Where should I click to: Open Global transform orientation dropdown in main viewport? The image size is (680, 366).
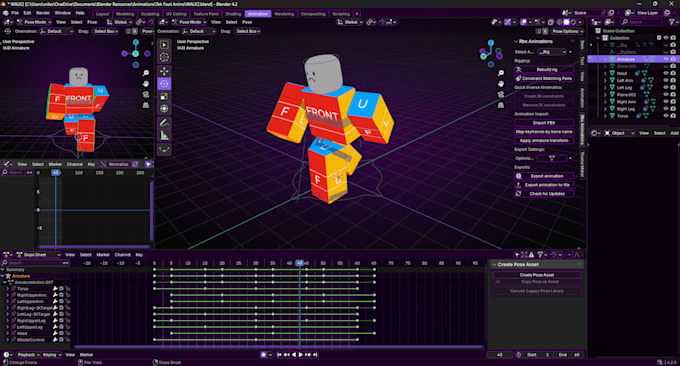coord(350,22)
